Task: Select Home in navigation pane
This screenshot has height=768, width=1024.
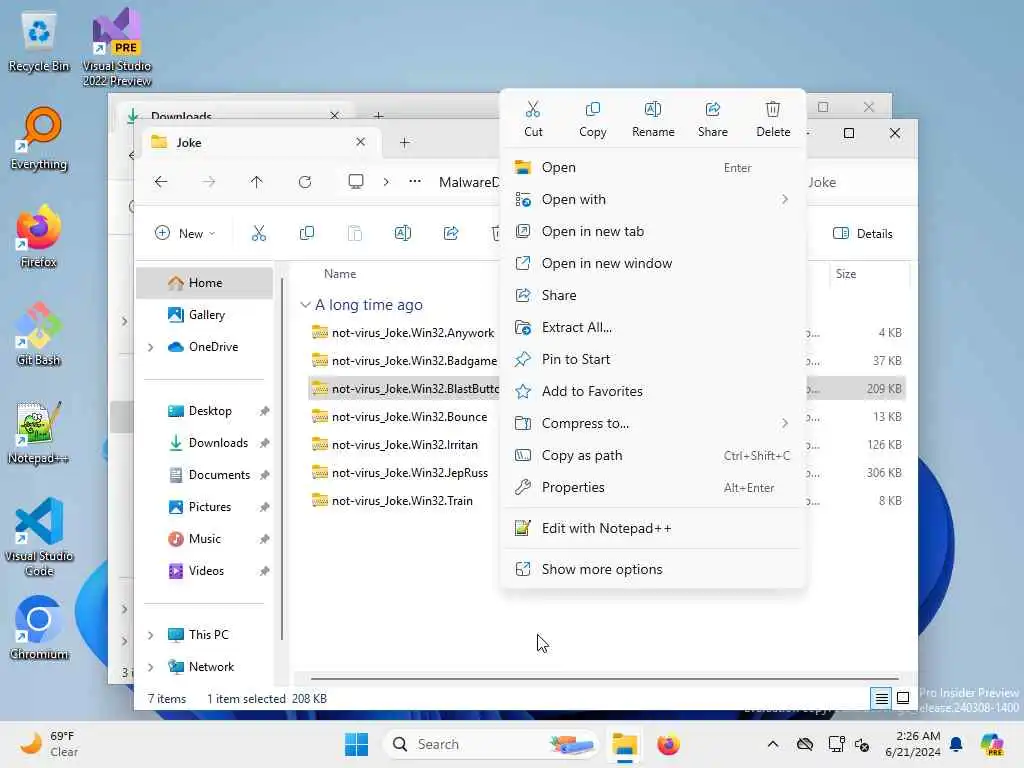Action: pos(204,283)
